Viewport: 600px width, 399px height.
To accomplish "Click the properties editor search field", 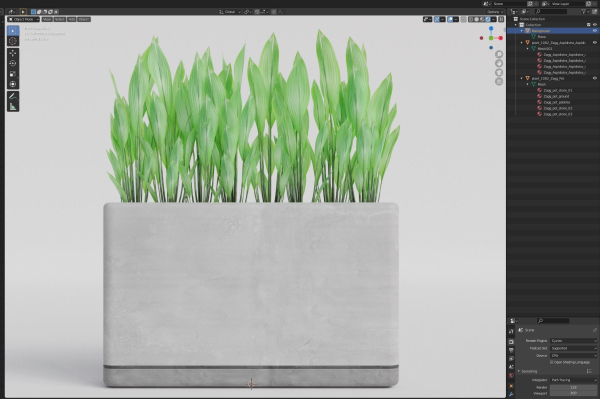I will click(553, 321).
